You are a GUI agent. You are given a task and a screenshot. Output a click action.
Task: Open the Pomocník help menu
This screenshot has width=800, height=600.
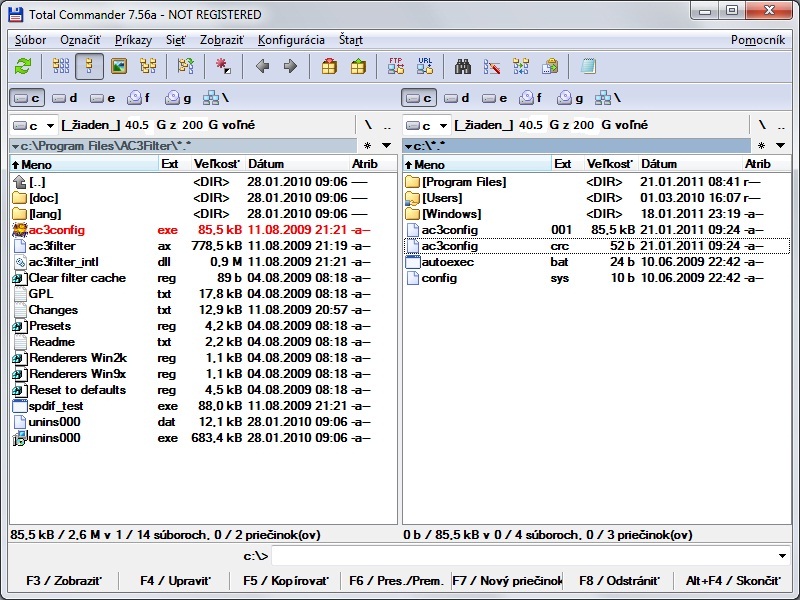pos(758,40)
